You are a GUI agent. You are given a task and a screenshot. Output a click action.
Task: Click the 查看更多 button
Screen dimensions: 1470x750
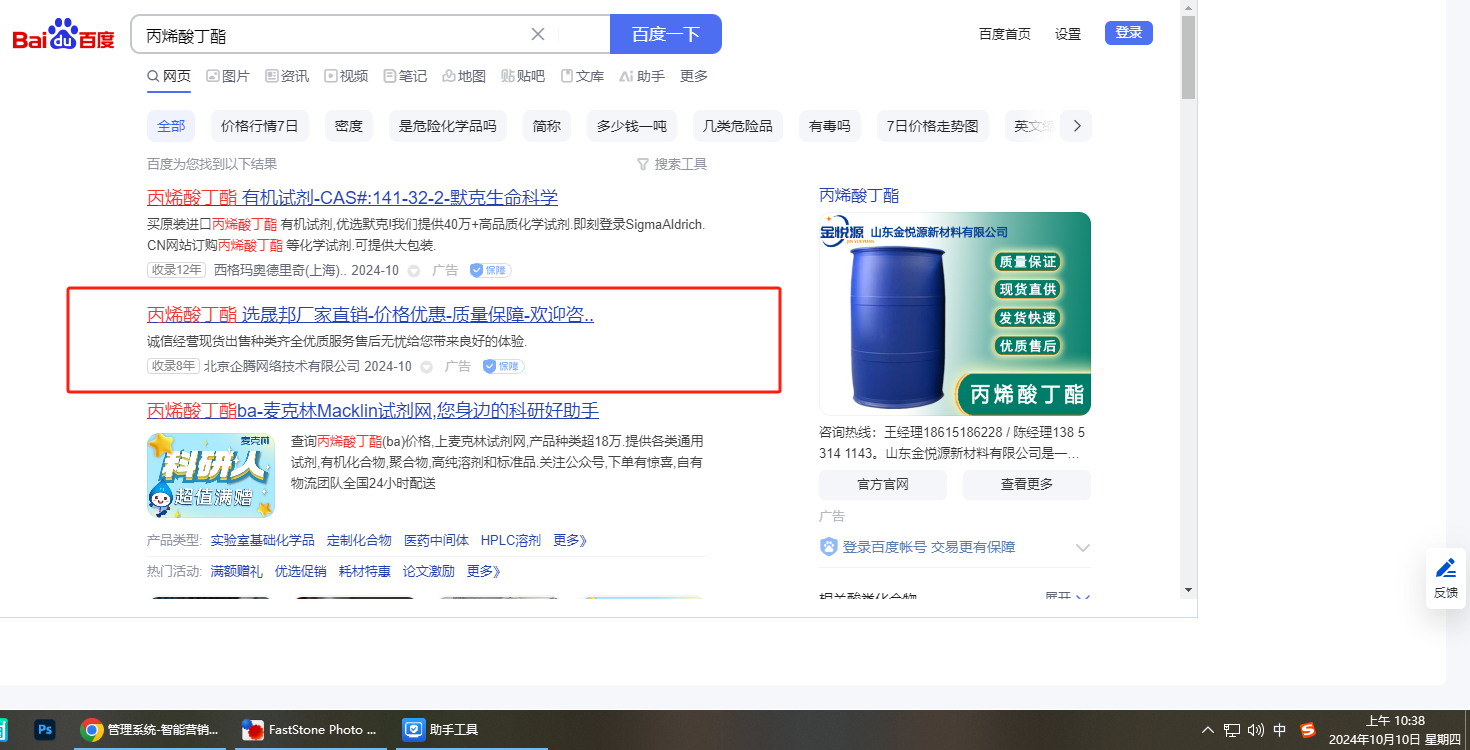point(1027,484)
